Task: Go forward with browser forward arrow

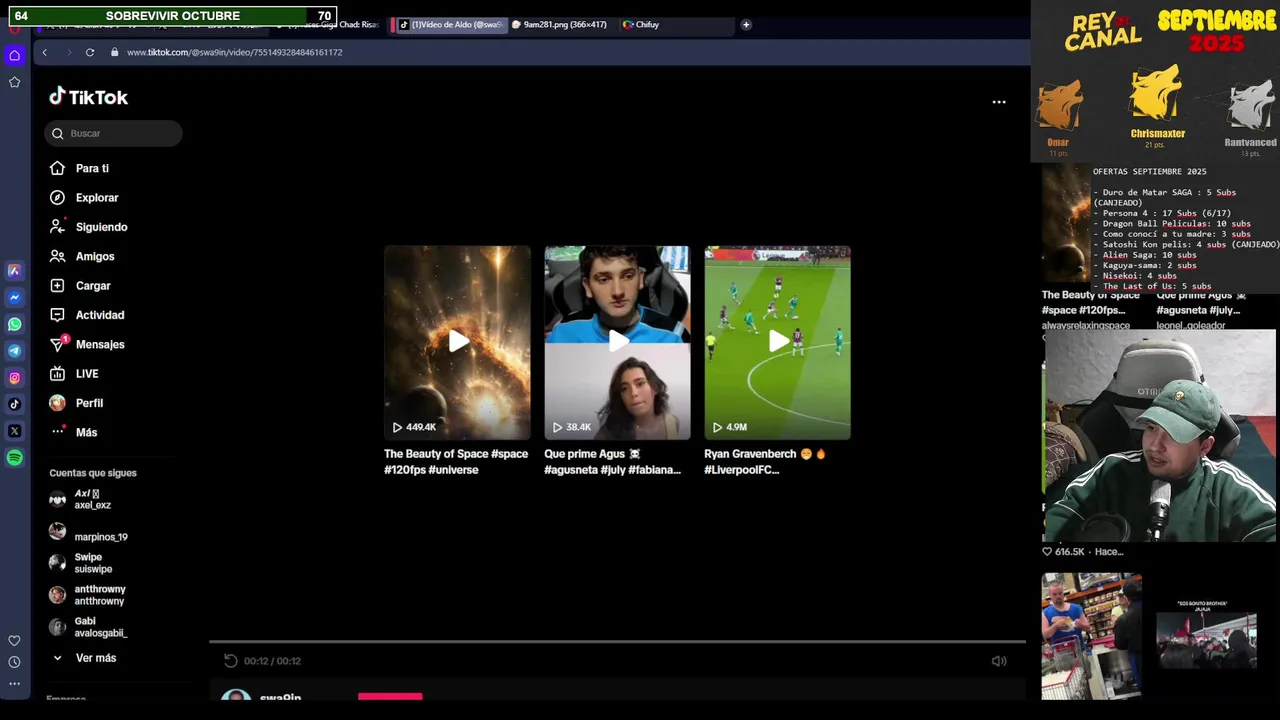Action: [x=68, y=52]
